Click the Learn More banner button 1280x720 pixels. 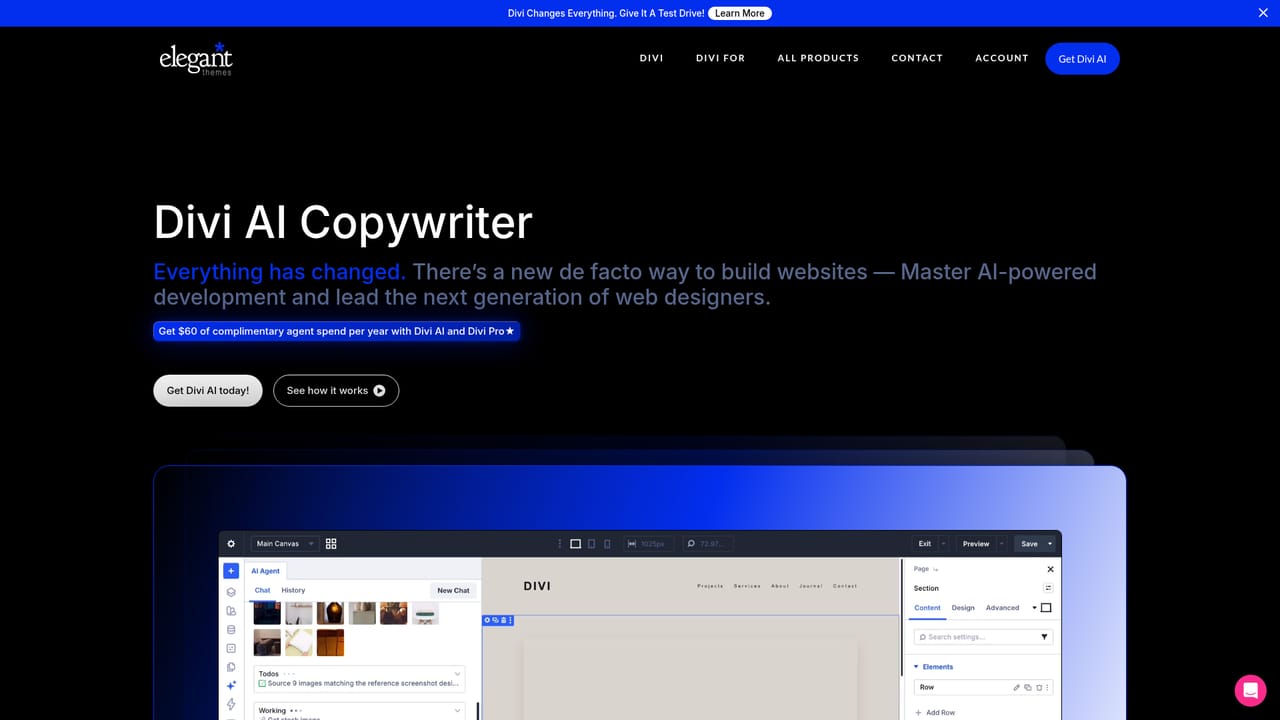pos(740,13)
